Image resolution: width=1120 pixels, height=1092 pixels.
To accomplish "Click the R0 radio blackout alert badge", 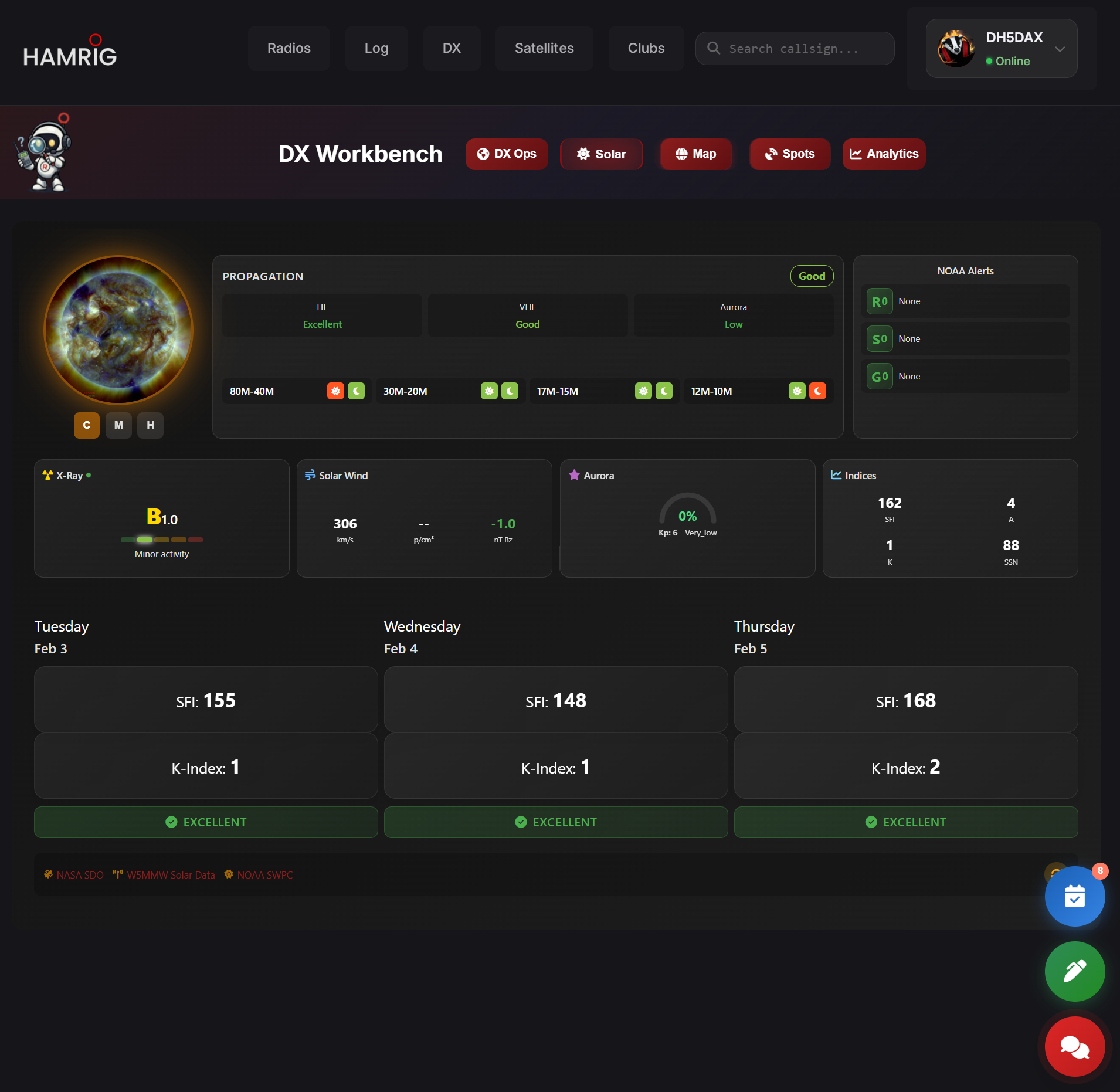I will coord(879,301).
